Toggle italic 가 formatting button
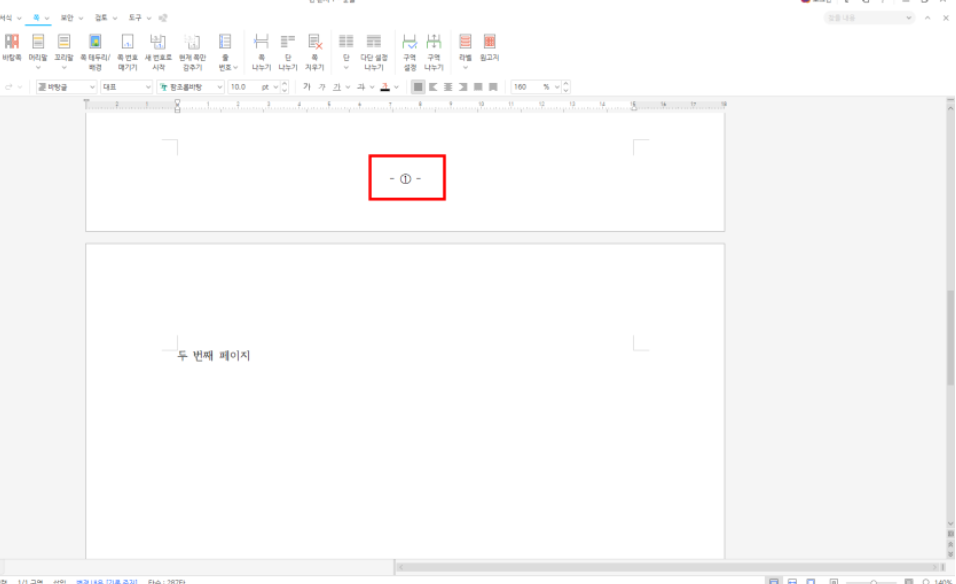The width and height of the screenshot is (956, 584). point(321,87)
